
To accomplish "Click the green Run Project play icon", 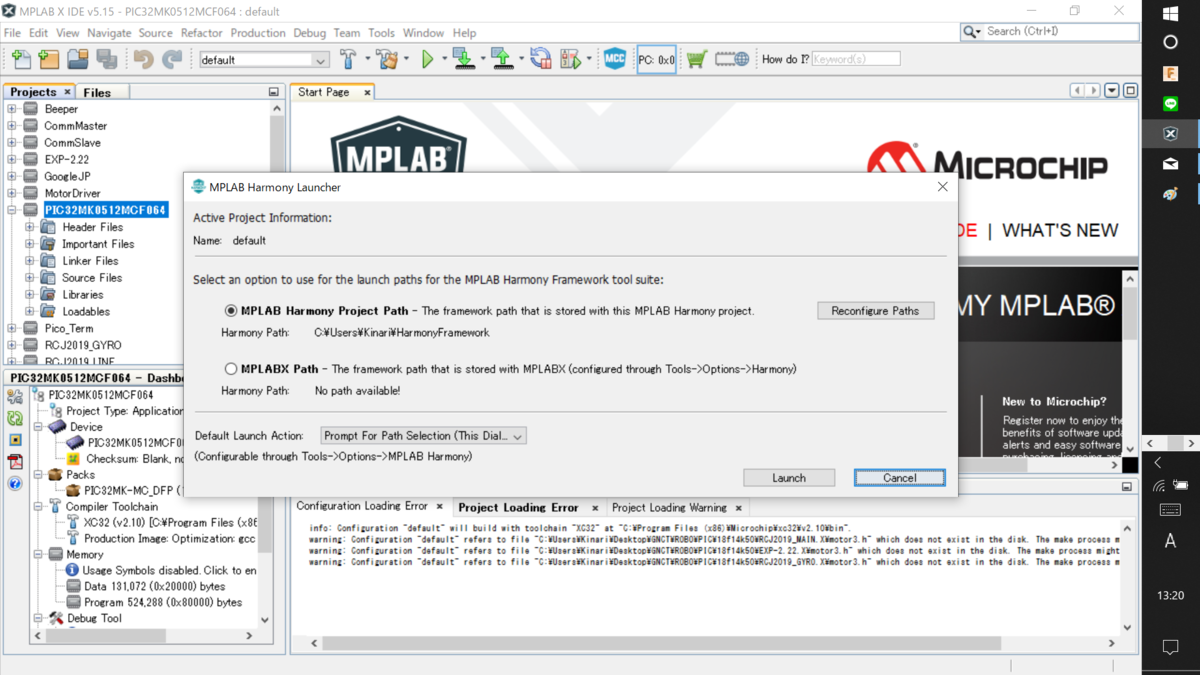I will pos(428,60).
